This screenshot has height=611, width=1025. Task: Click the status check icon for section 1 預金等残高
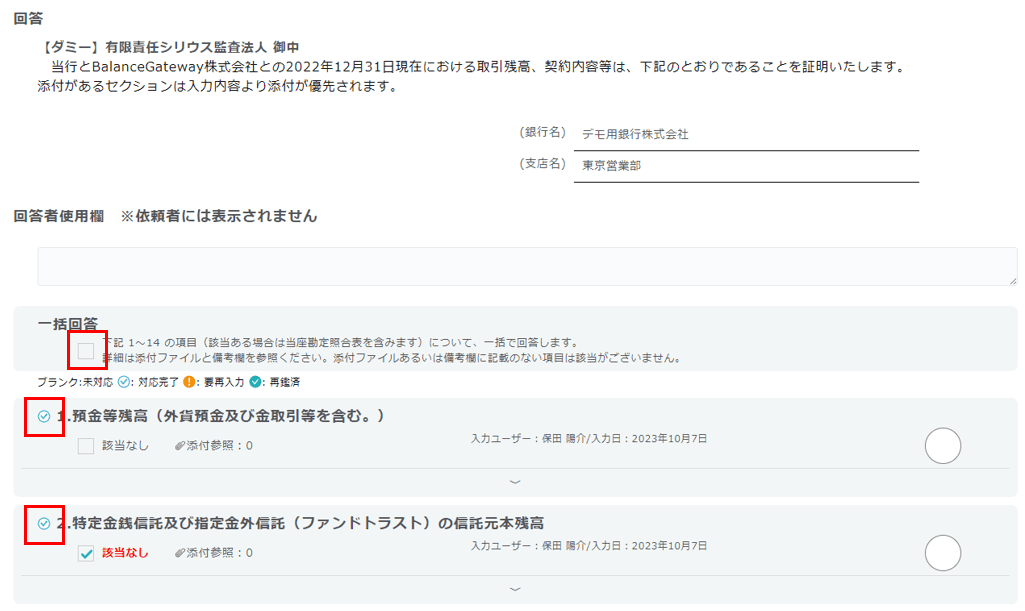[x=44, y=416]
